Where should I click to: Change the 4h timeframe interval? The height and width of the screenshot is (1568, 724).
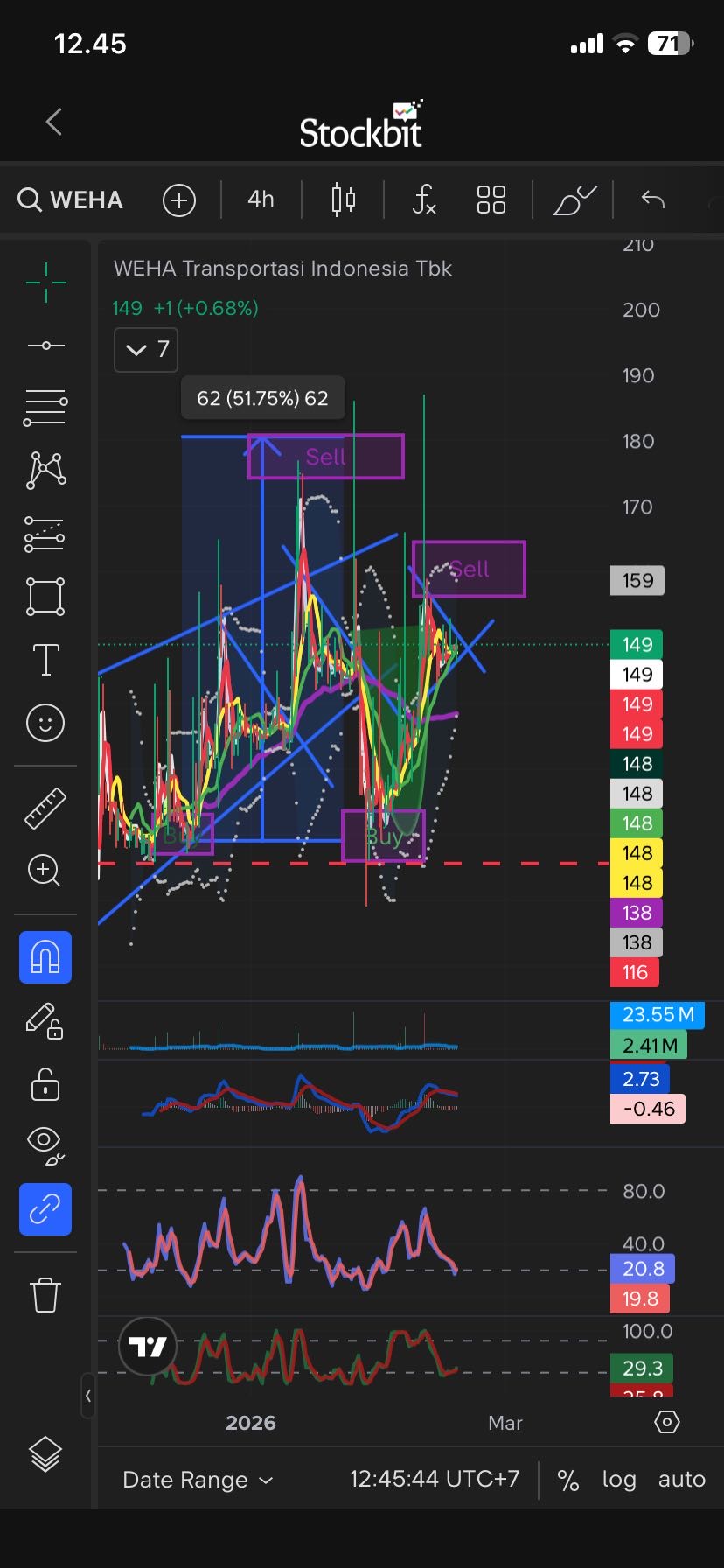pyautogui.click(x=261, y=199)
